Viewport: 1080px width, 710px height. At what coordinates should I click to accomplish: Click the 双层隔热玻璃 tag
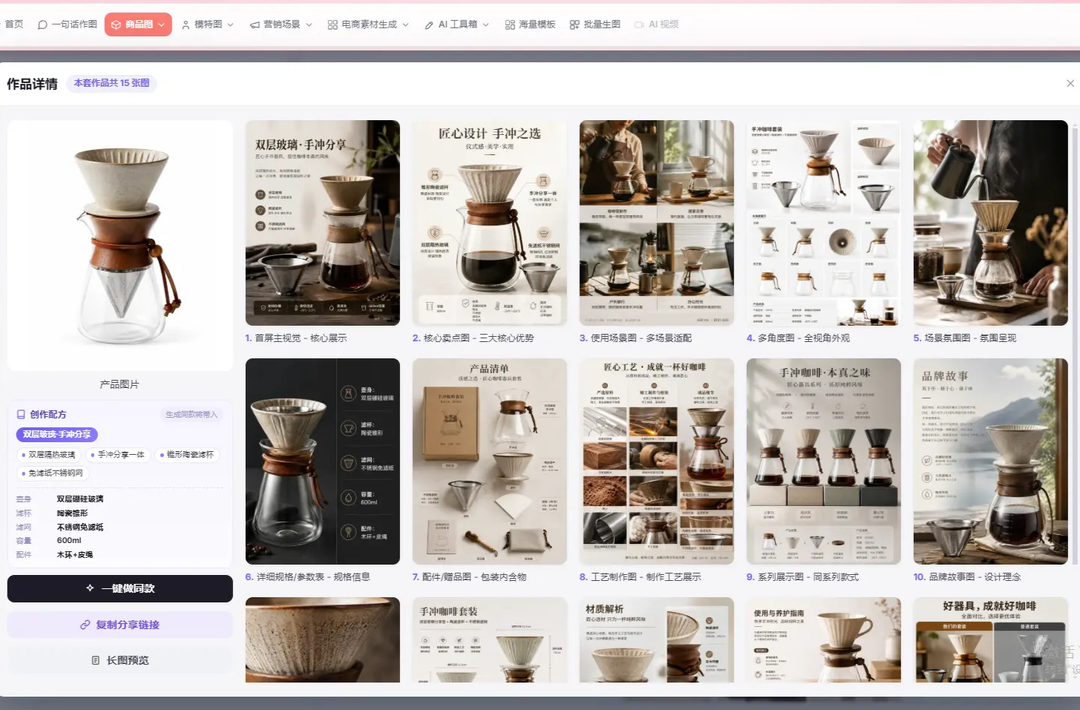coord(48,455)
